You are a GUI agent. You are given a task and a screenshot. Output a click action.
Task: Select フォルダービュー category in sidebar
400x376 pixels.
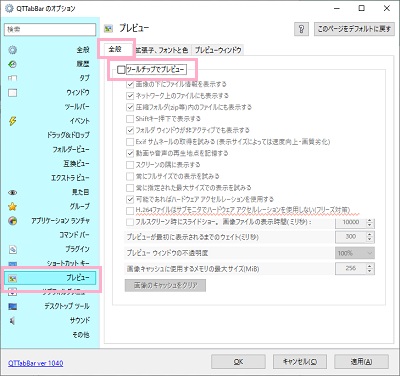pos(50,149)
